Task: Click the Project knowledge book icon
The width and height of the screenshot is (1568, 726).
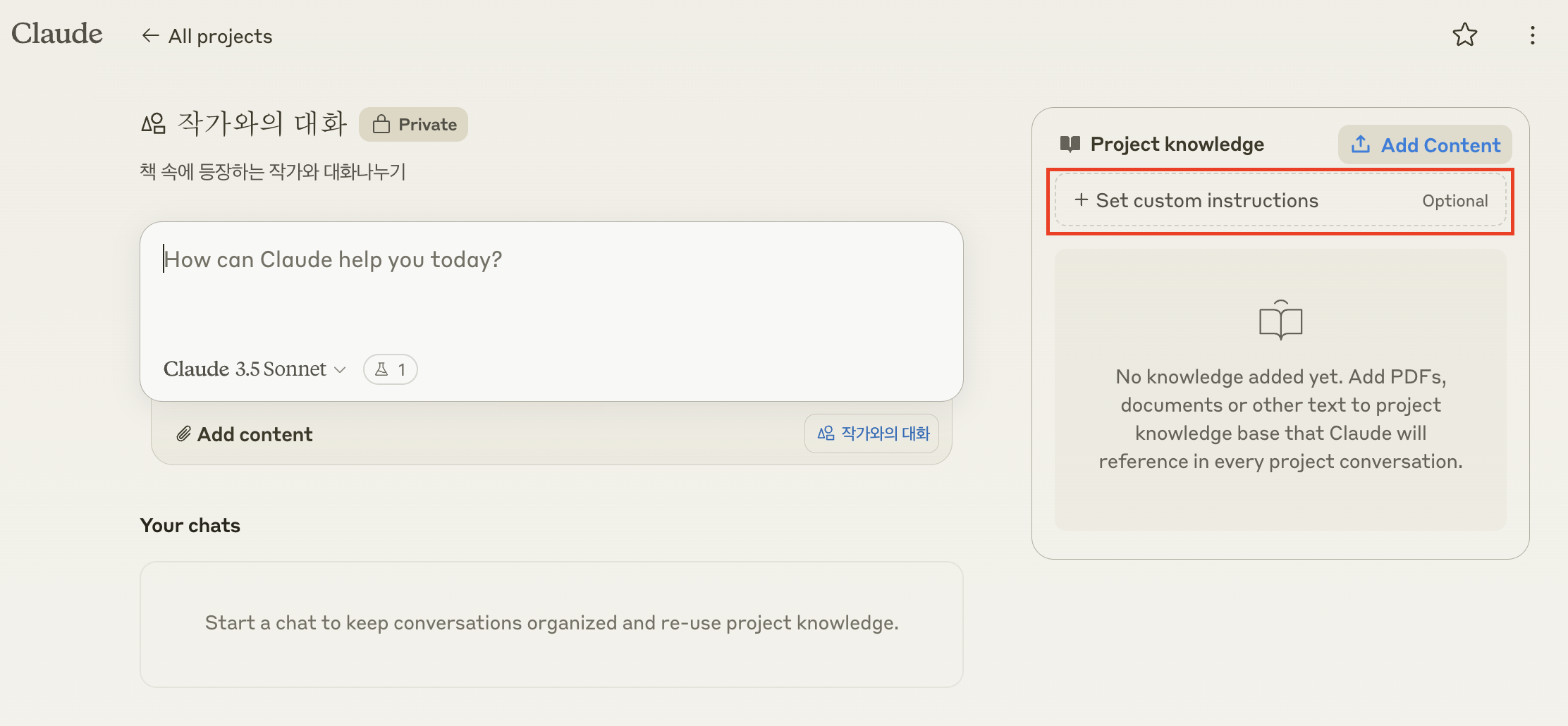Action: [1070, 144]
